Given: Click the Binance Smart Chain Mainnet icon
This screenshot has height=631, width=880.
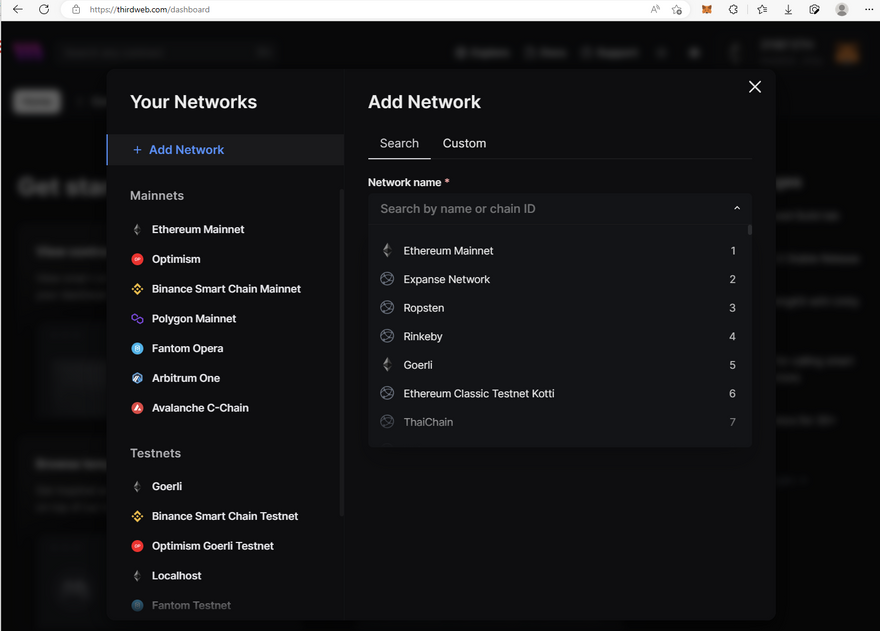Looking at the screenshot, I should tap(137, 289).
